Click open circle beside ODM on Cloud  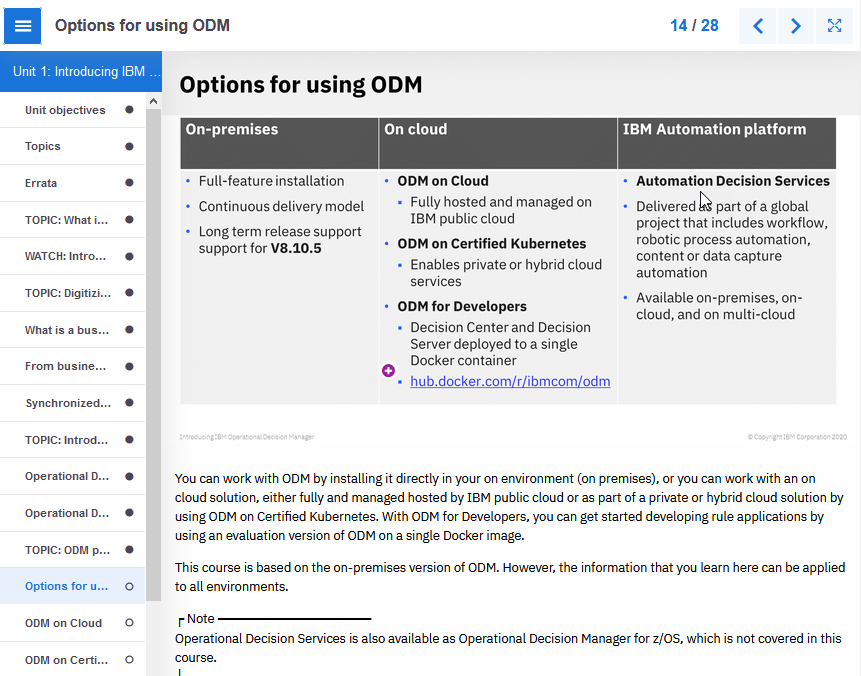(130, 623)
